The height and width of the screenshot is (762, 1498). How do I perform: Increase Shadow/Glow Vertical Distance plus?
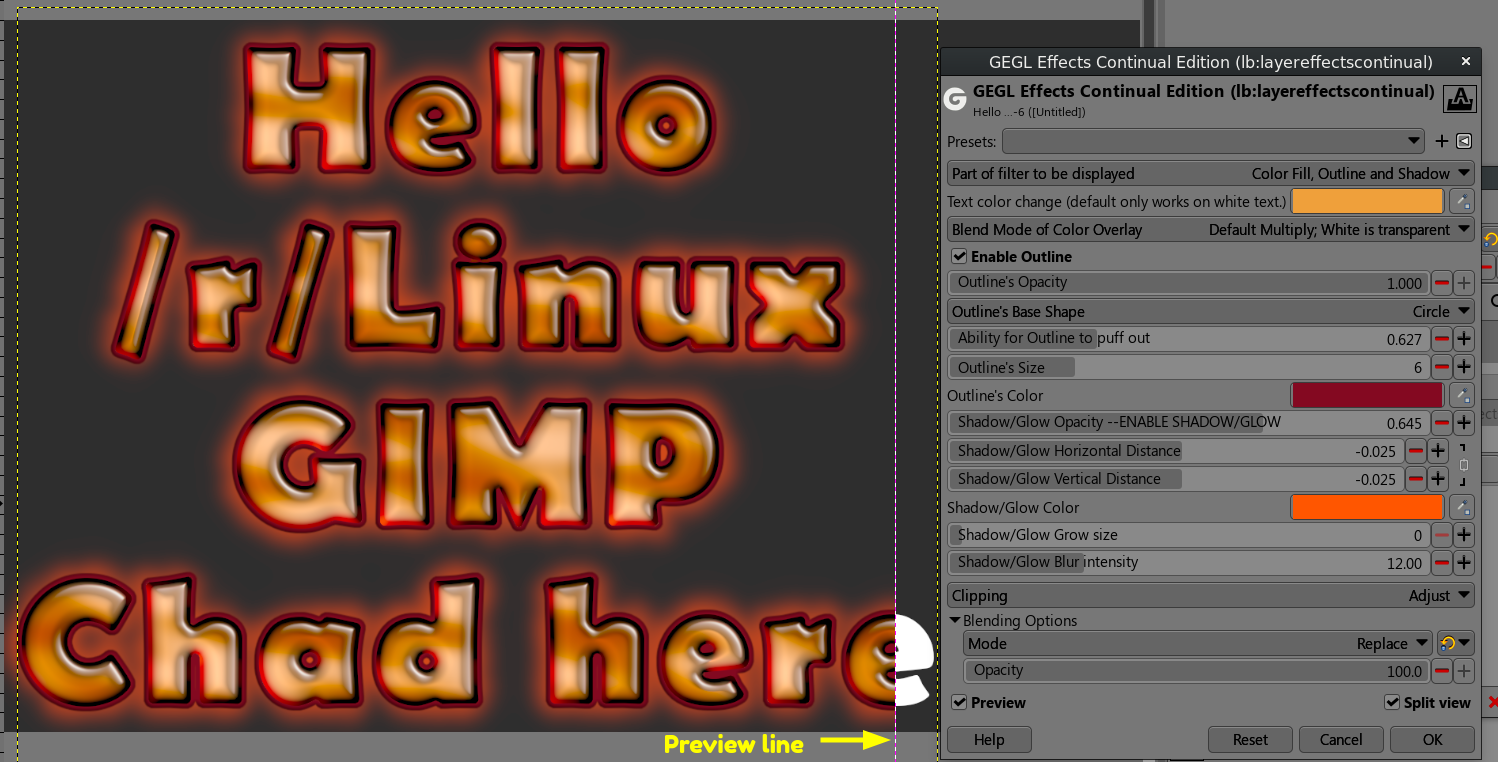[x=1438, y=479]
